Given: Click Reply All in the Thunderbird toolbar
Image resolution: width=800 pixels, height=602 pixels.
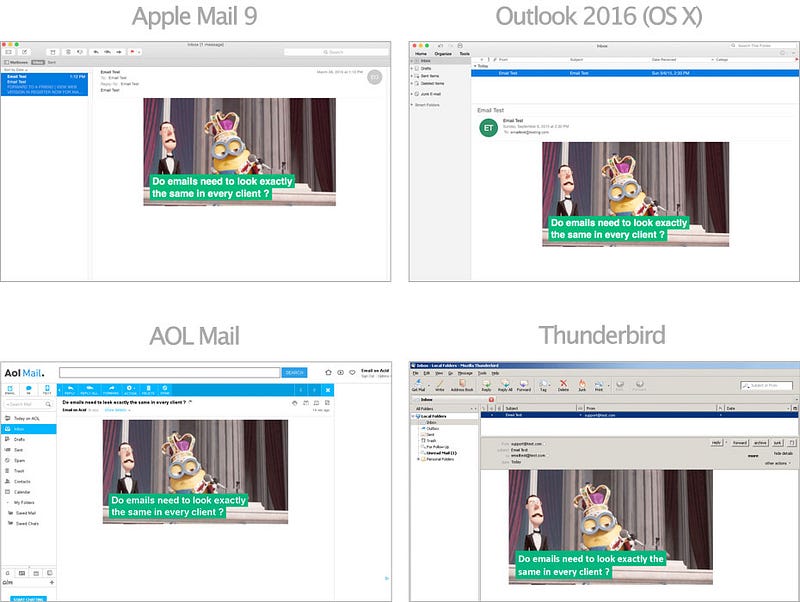Looking at the screenshot, I should coord(505,385).
